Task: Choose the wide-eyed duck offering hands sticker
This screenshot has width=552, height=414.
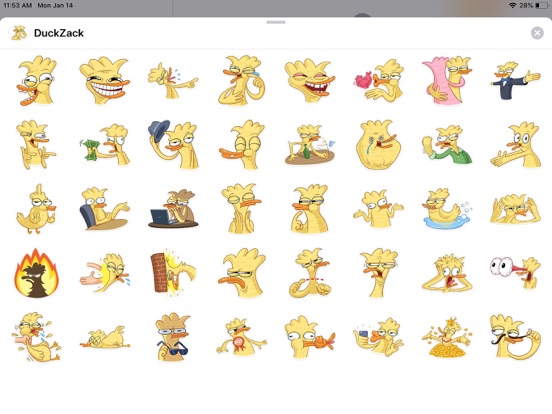Action: click(x=515, y=145)
